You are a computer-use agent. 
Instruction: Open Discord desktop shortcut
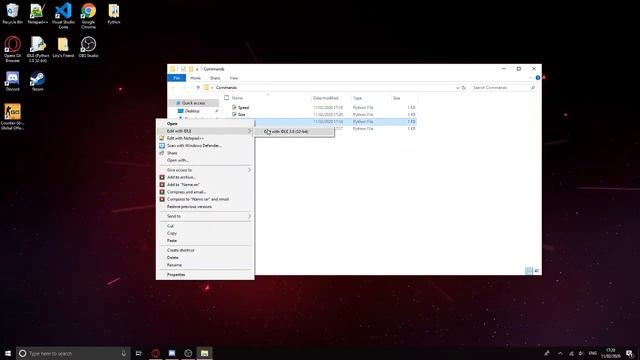pyautogui.click(x=12, y=81)
